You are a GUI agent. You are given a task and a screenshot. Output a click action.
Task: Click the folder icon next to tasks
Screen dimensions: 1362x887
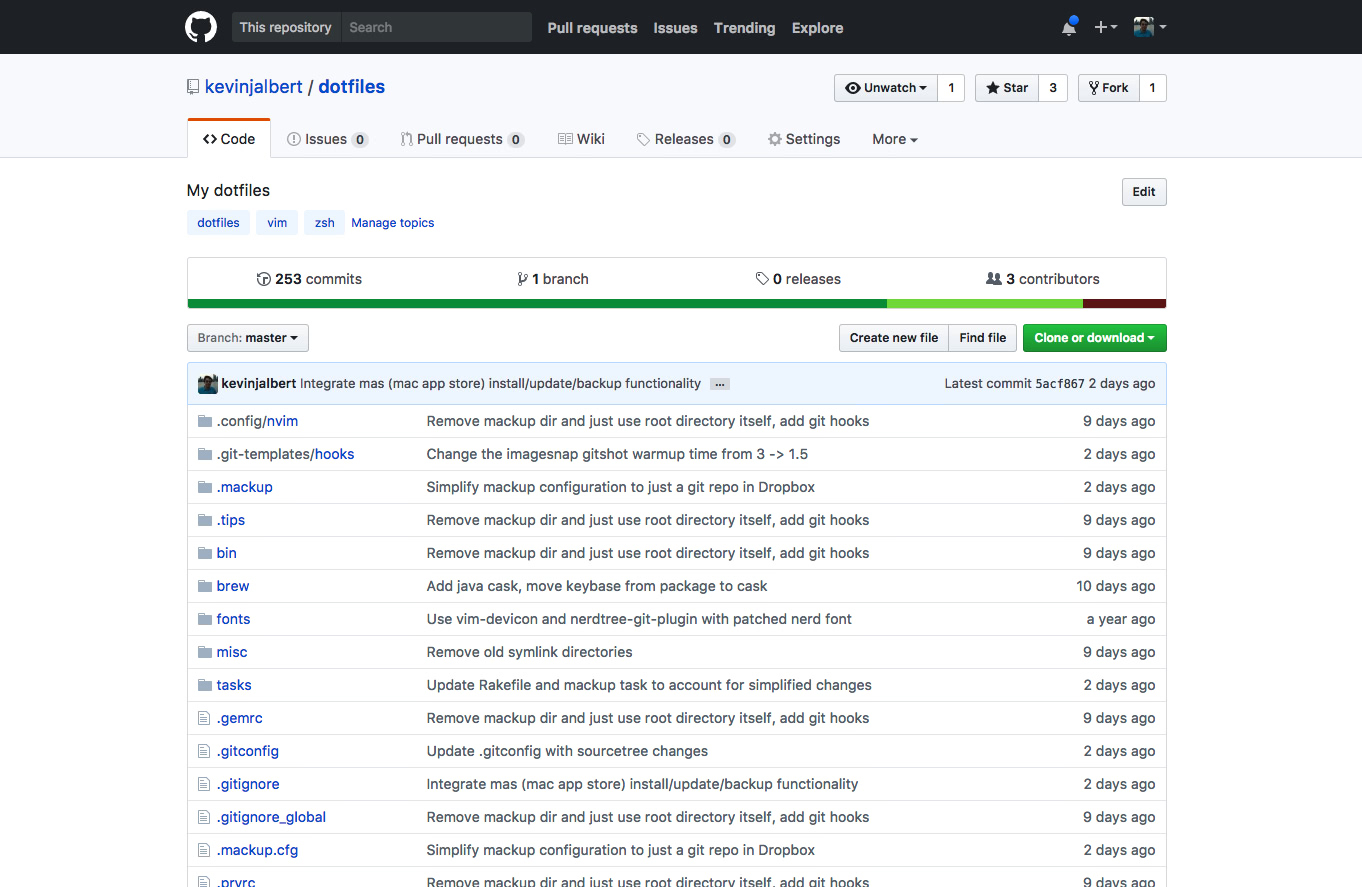(x=205, y=685)
